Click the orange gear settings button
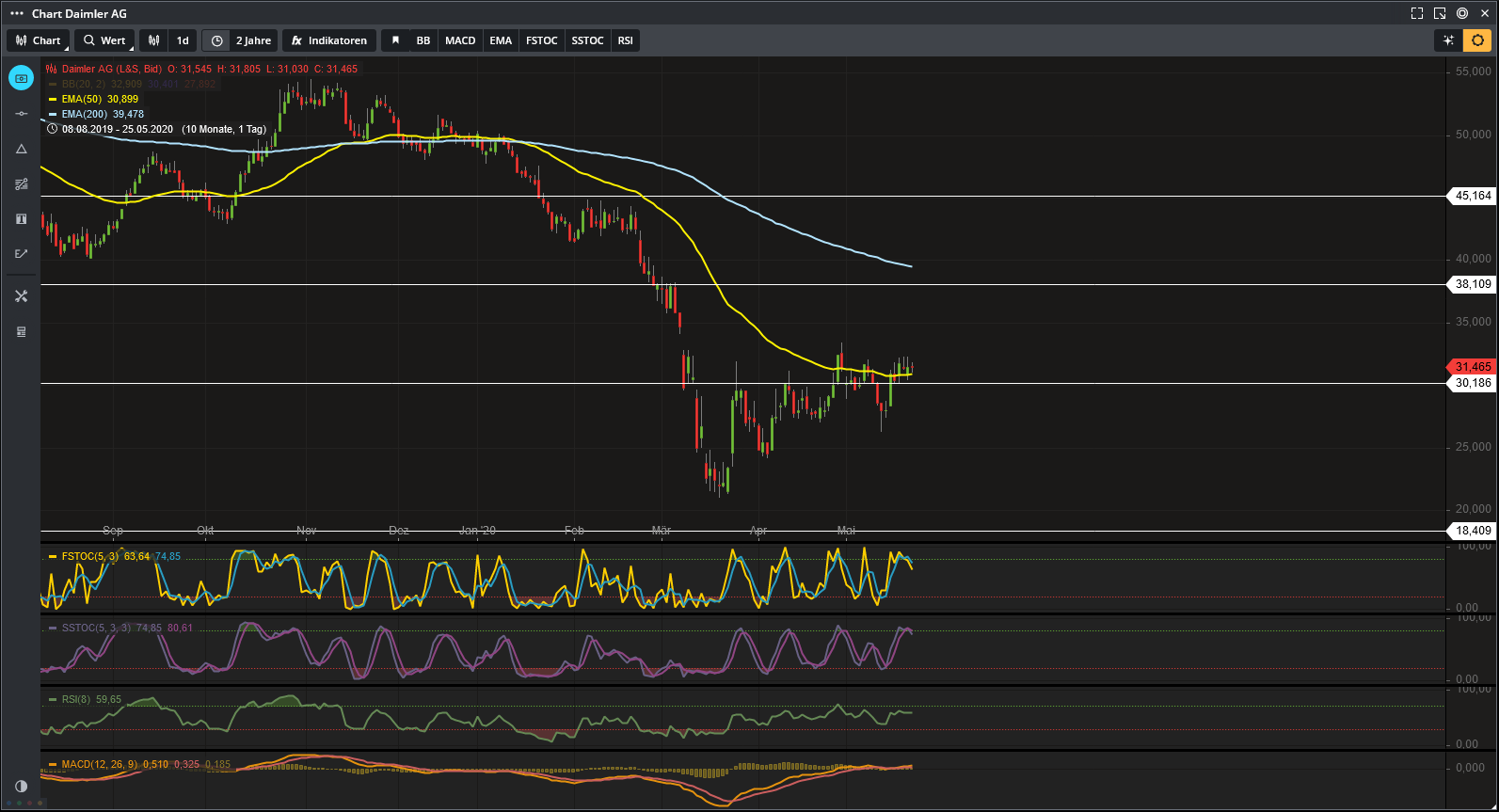The image size is (1499, 812). click(1477, 40)
